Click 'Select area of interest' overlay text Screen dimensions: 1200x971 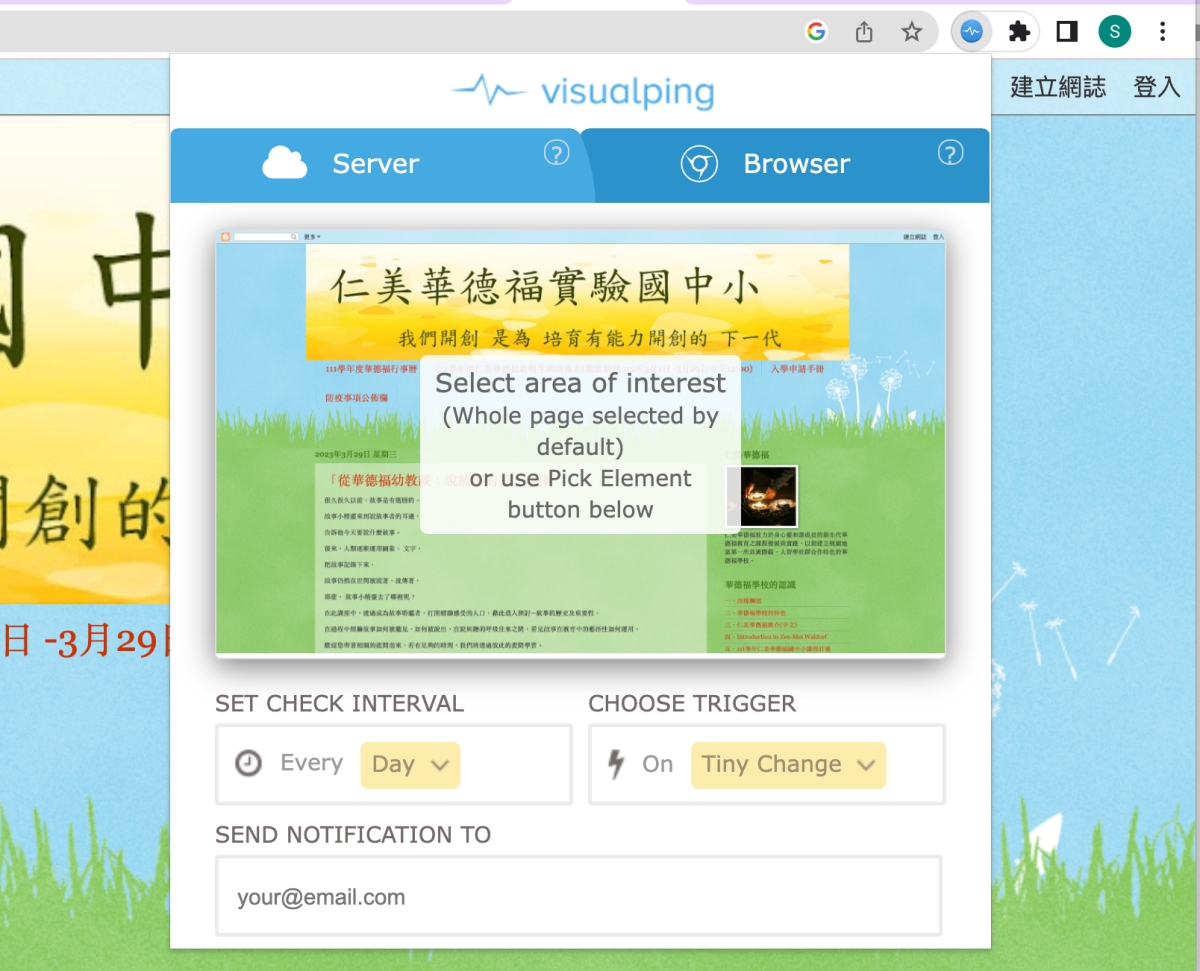click(x=580, y=383)
